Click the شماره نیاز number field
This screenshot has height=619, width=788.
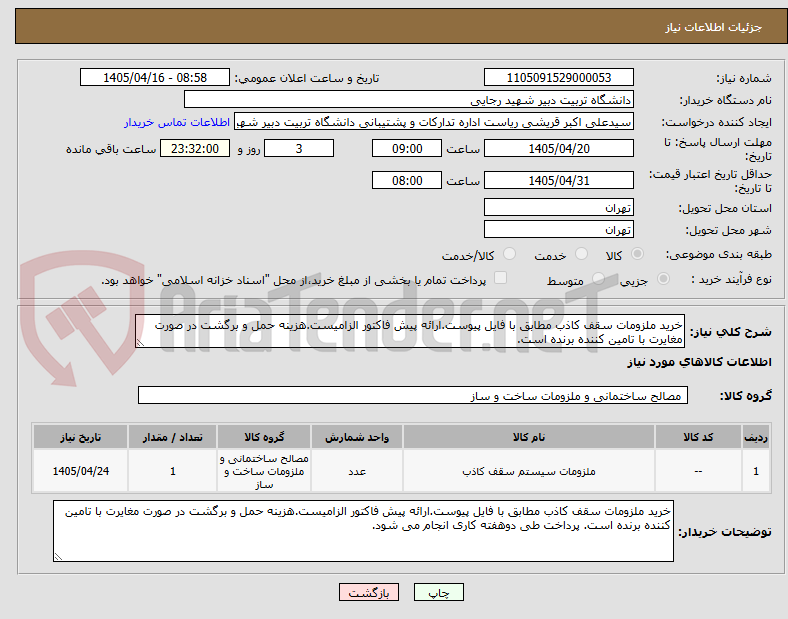coord(558,77)
